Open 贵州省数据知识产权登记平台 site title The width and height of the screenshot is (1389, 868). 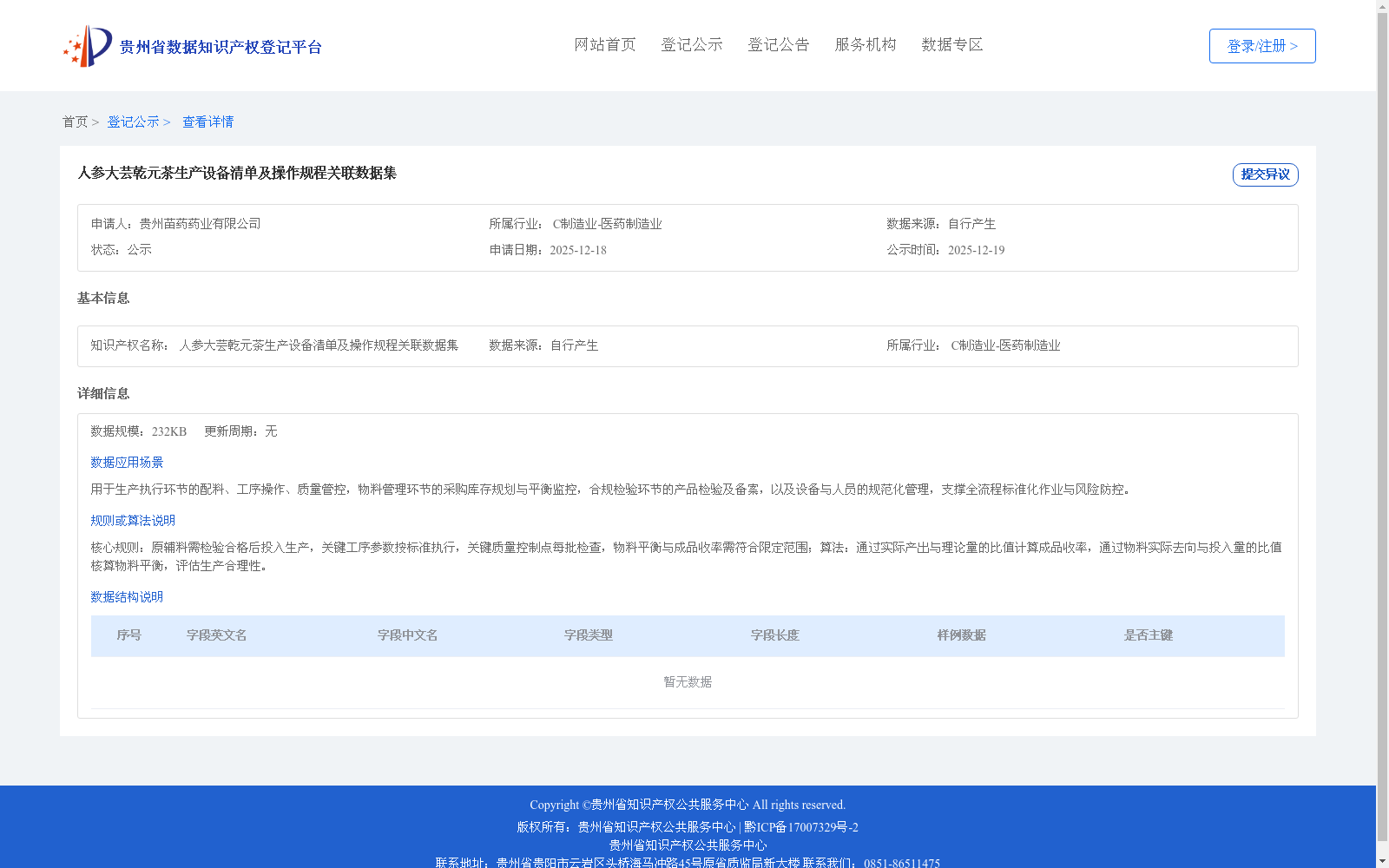click(221, 47)
